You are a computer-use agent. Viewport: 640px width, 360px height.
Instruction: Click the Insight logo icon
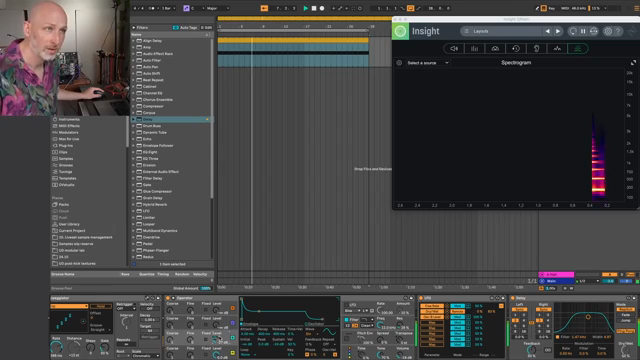400,31
